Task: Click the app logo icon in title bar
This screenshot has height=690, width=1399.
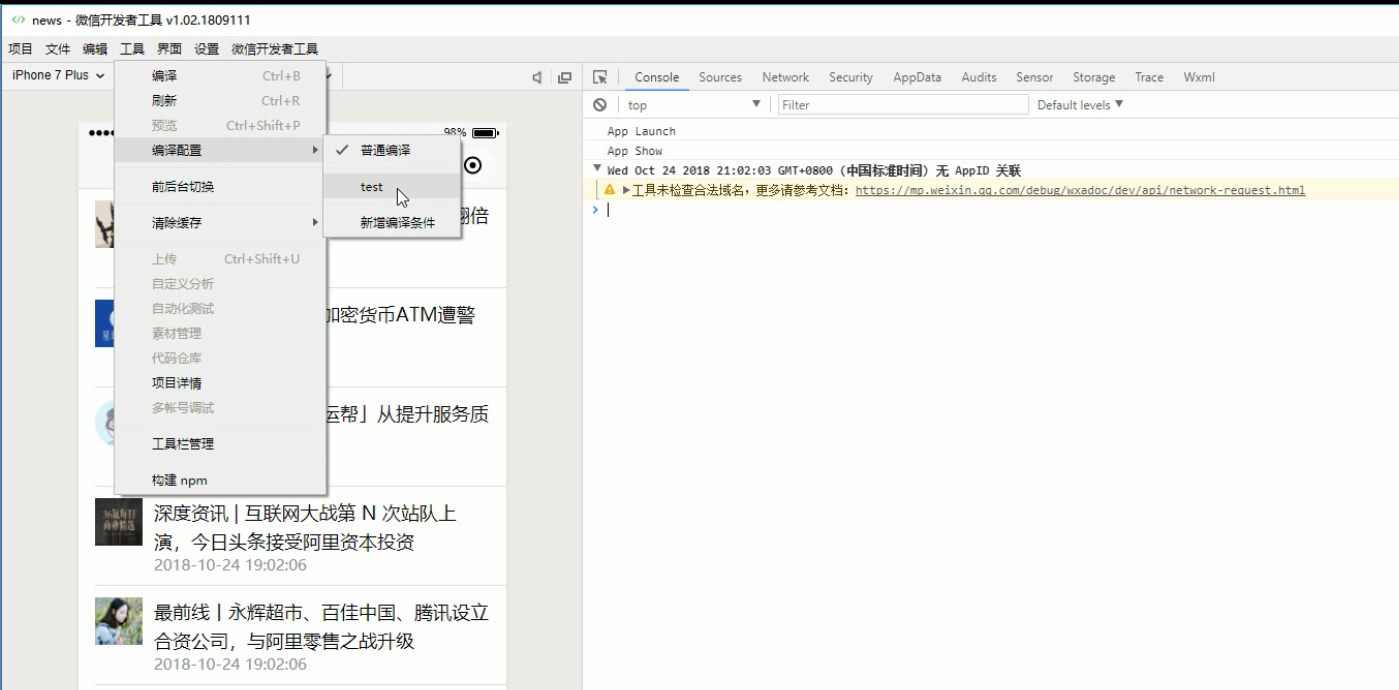Action: pos(18,19)
